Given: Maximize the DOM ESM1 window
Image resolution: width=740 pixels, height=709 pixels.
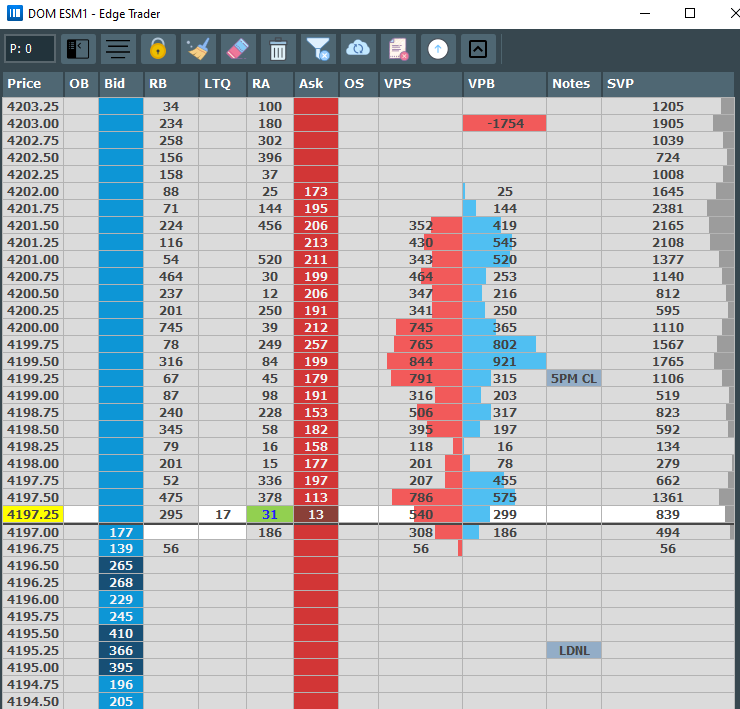Looking at the screenshot, I should (690, 13).
